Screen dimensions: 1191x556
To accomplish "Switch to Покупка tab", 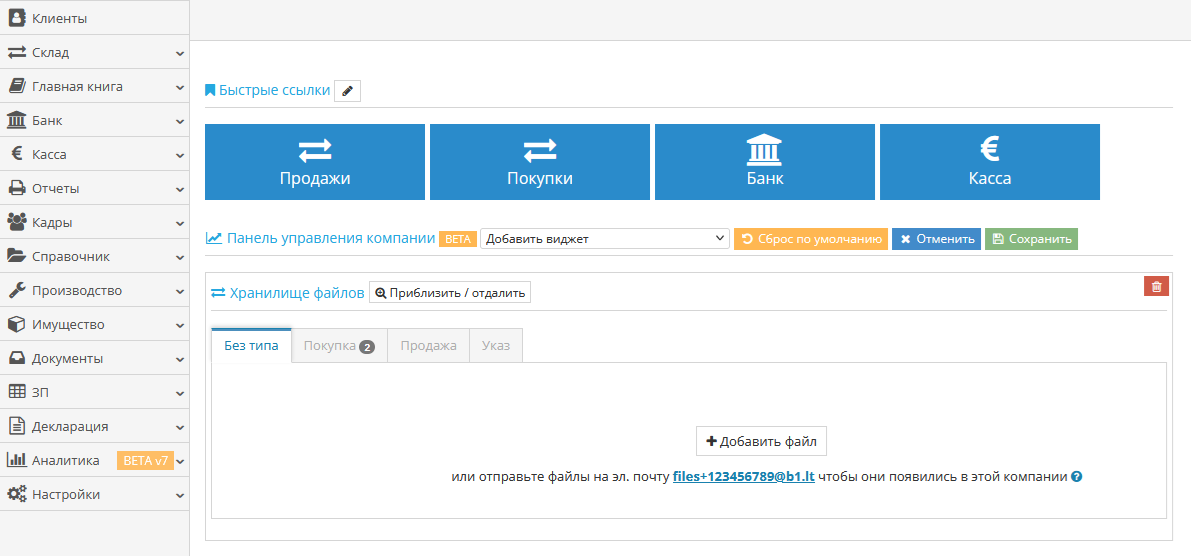I will coord(338,345).
